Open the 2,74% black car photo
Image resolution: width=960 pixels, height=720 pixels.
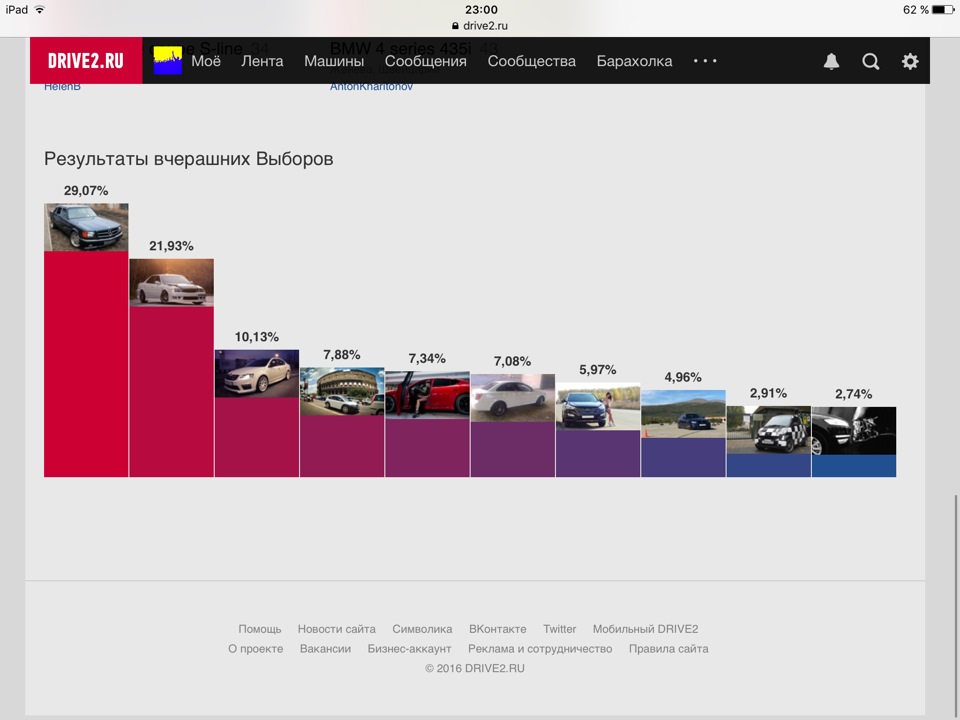pyautogui.click(x=853, y=430)
